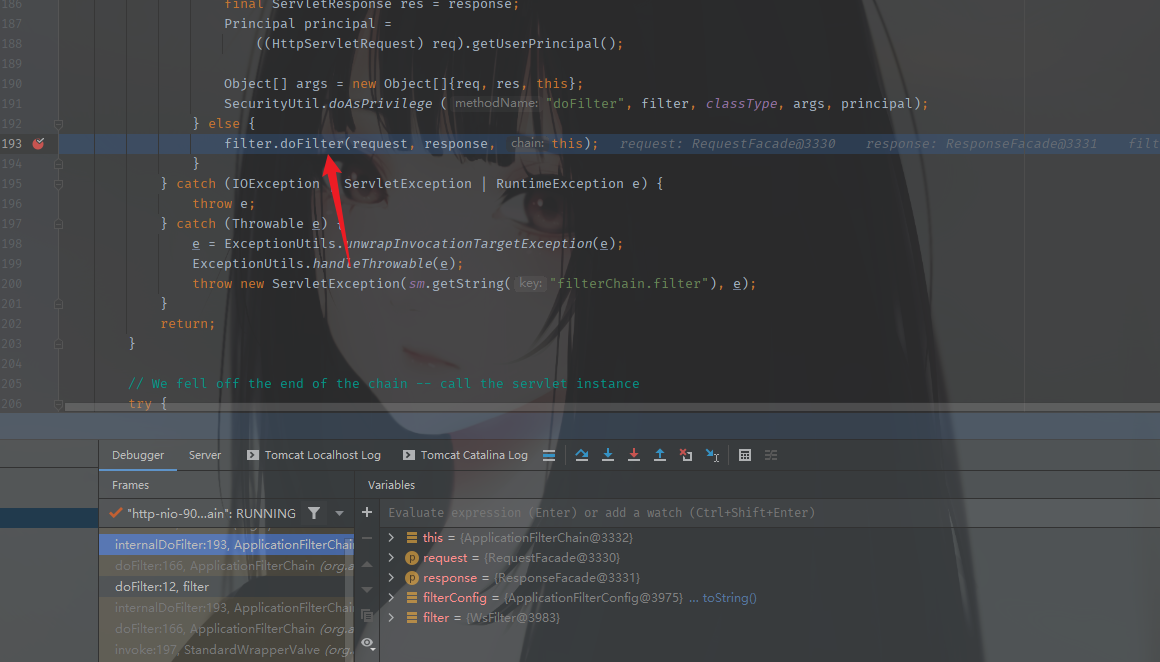This screenshot has height=662, width=1160.
Task: Click the move watch down arrow
Action: click(367, 590)
